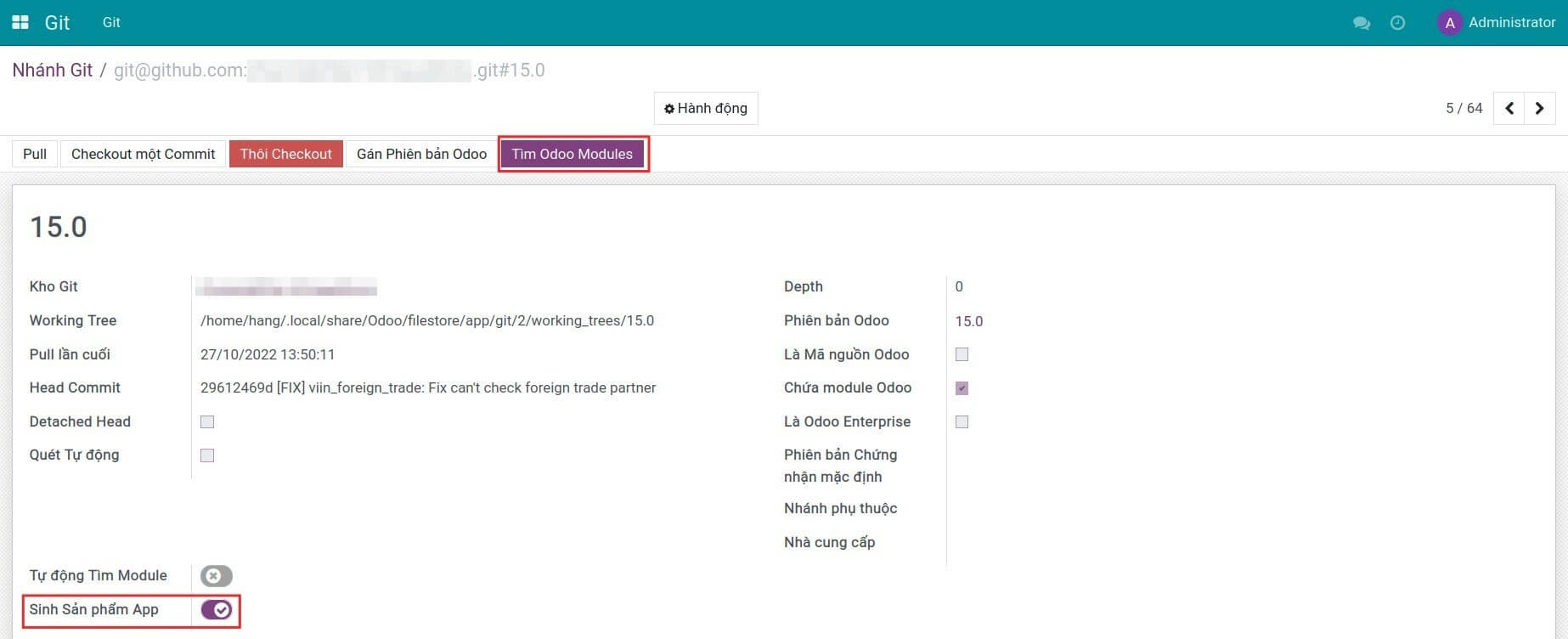Toggle the Quét Tự động checkbox
Screen dimensions: 1568x639
pos(207,455)
